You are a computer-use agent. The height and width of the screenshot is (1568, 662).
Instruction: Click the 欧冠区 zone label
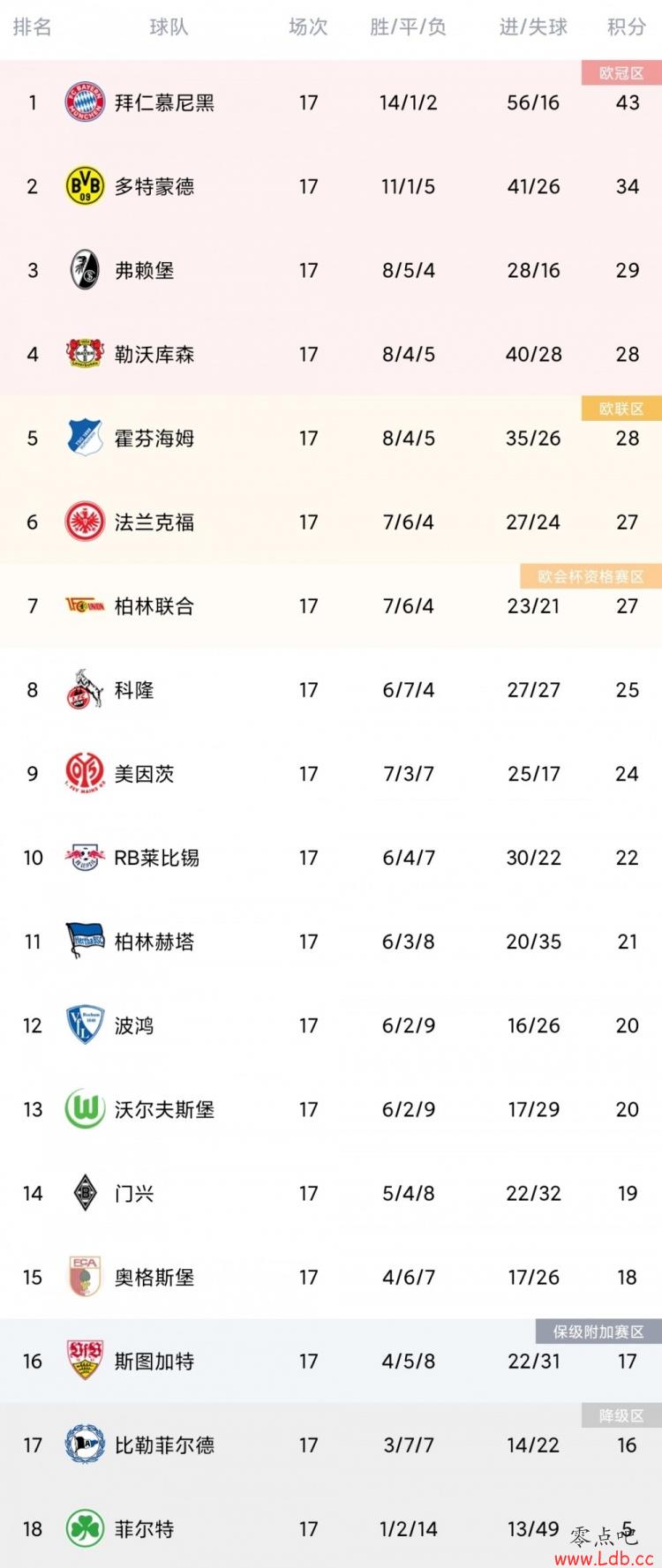[621, 73]
